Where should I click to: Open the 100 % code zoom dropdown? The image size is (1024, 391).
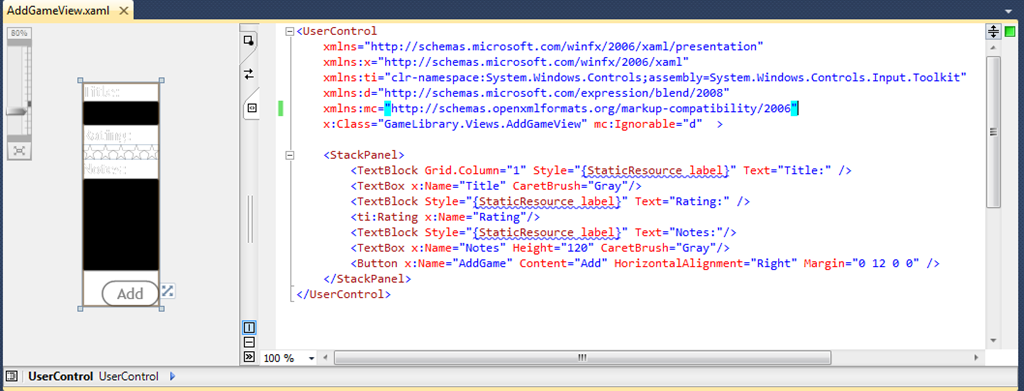pos(312,358)
